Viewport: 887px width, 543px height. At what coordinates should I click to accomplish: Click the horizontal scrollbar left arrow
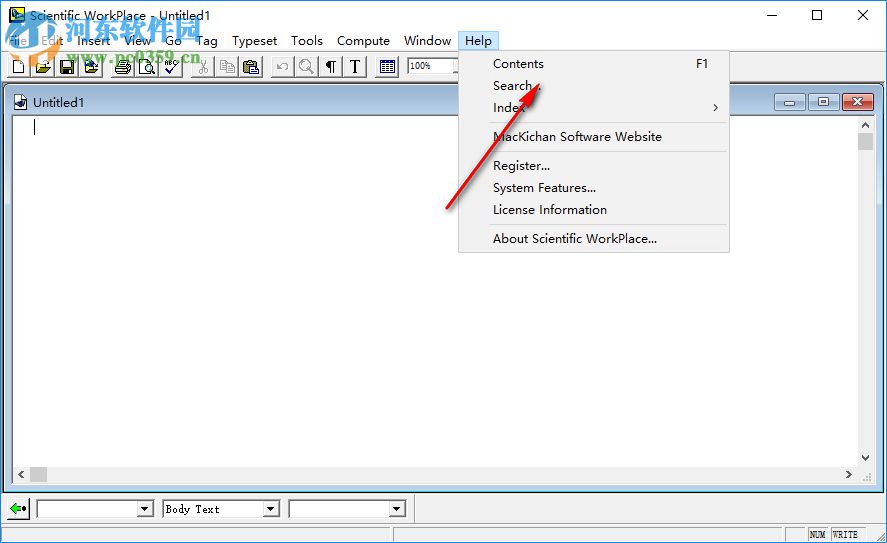coord(21,474)
